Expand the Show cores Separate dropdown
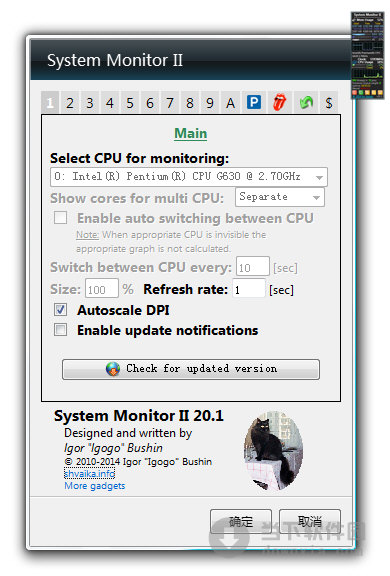The width and height of the screenshot is (390, 576). (280, 197)
